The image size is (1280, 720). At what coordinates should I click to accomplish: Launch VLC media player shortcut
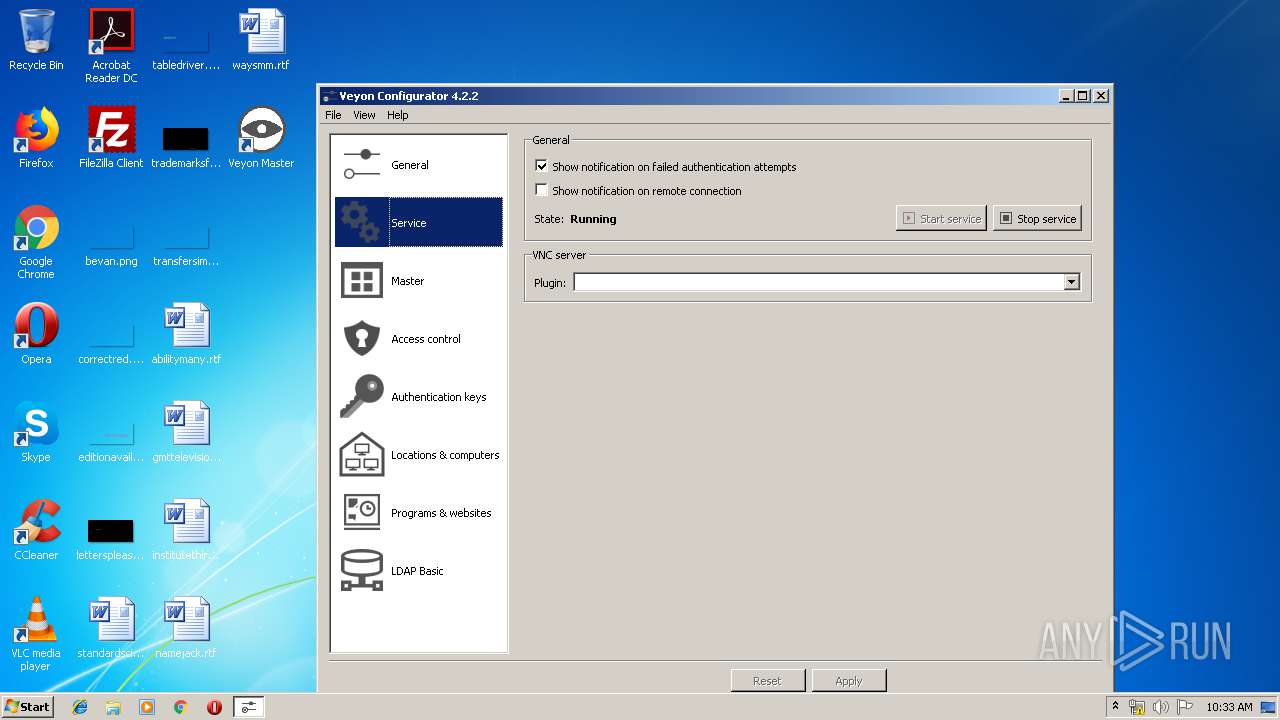click(x=36, y=634)
